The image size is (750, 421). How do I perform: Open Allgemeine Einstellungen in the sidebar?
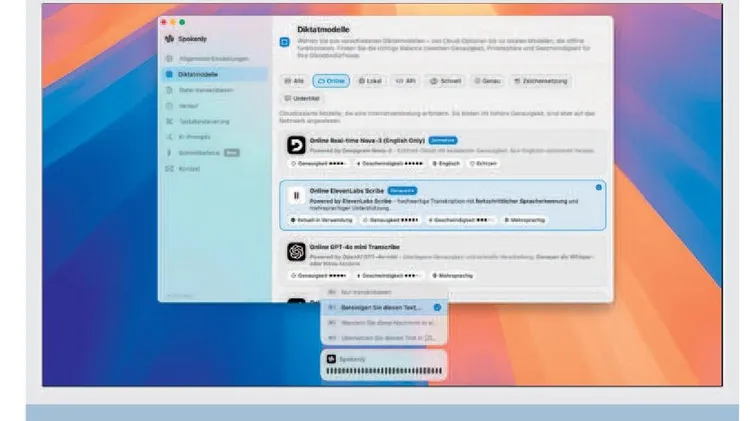pyautogui.click(x=214, y=59)
